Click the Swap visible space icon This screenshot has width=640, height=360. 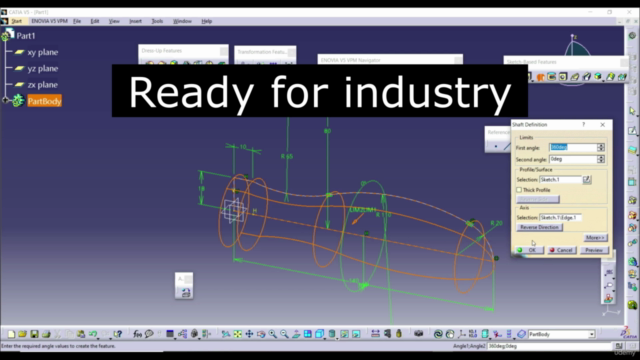pyautogui.click(x=356, y=334)
